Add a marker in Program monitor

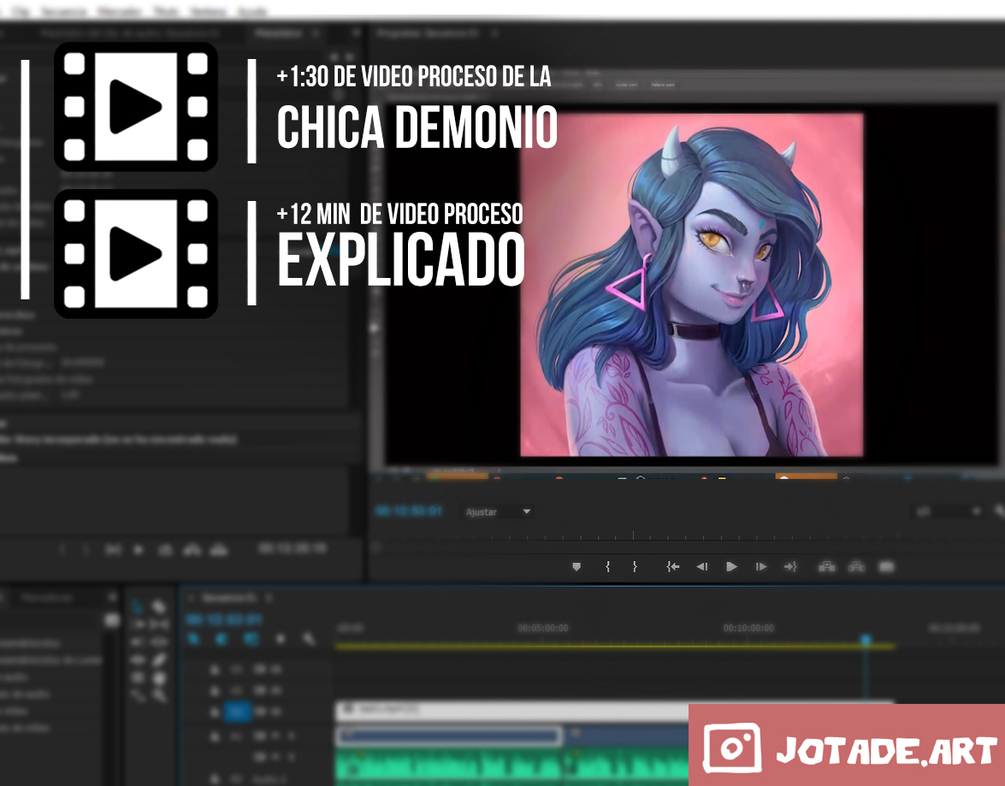click(576, 567)
